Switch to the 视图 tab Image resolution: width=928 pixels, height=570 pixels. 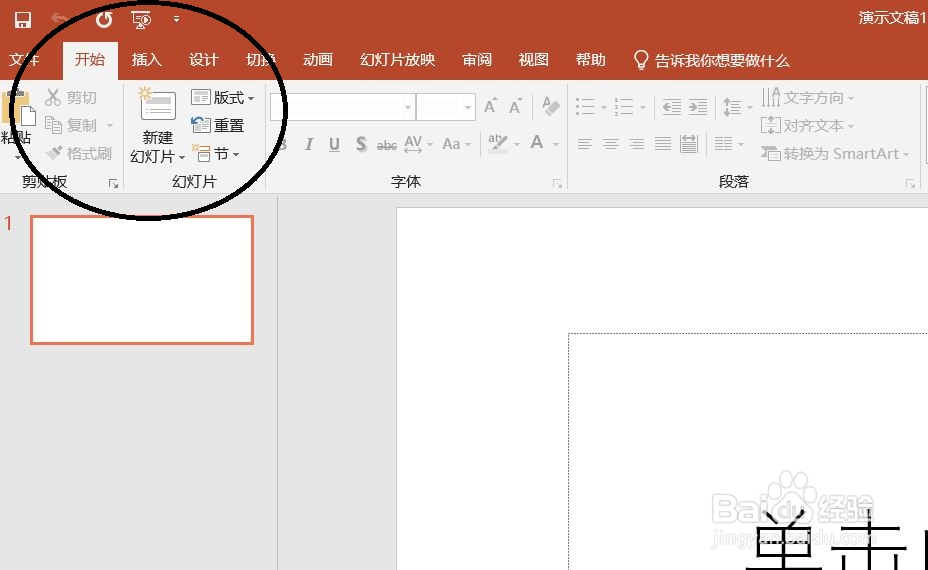coord(533,60)
